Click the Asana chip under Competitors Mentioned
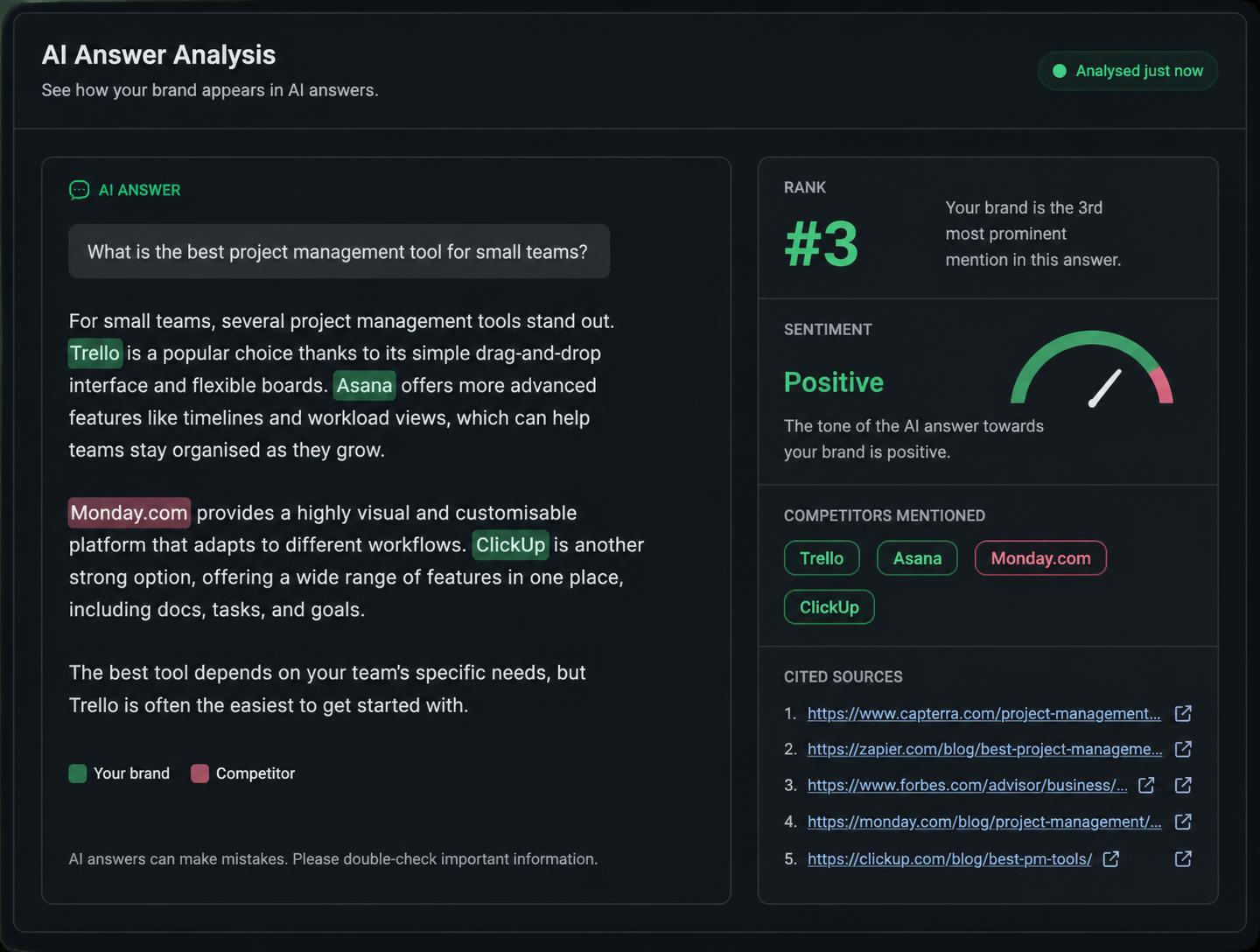 point(917,558)
